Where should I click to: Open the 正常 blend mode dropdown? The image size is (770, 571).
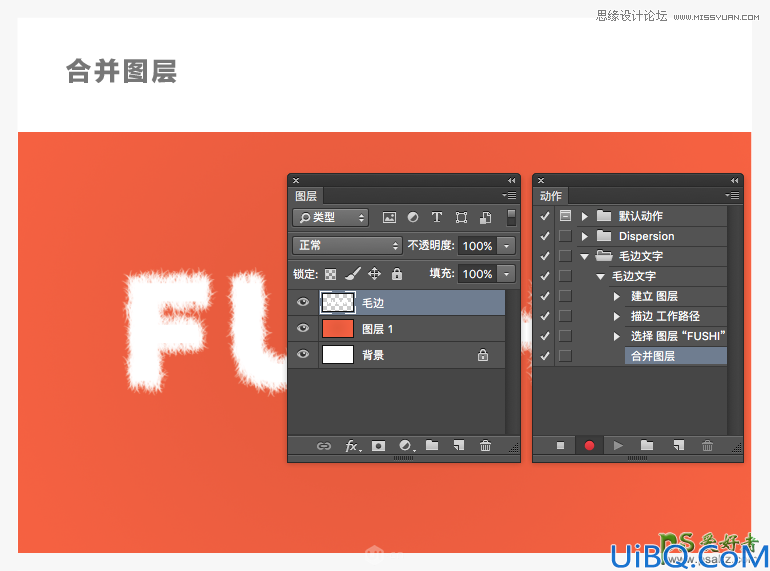(x=347, y=245)
